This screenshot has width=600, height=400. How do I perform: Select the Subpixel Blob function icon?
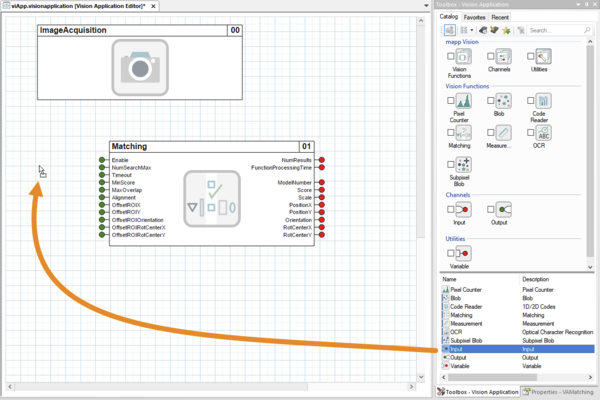pos(463,165)
